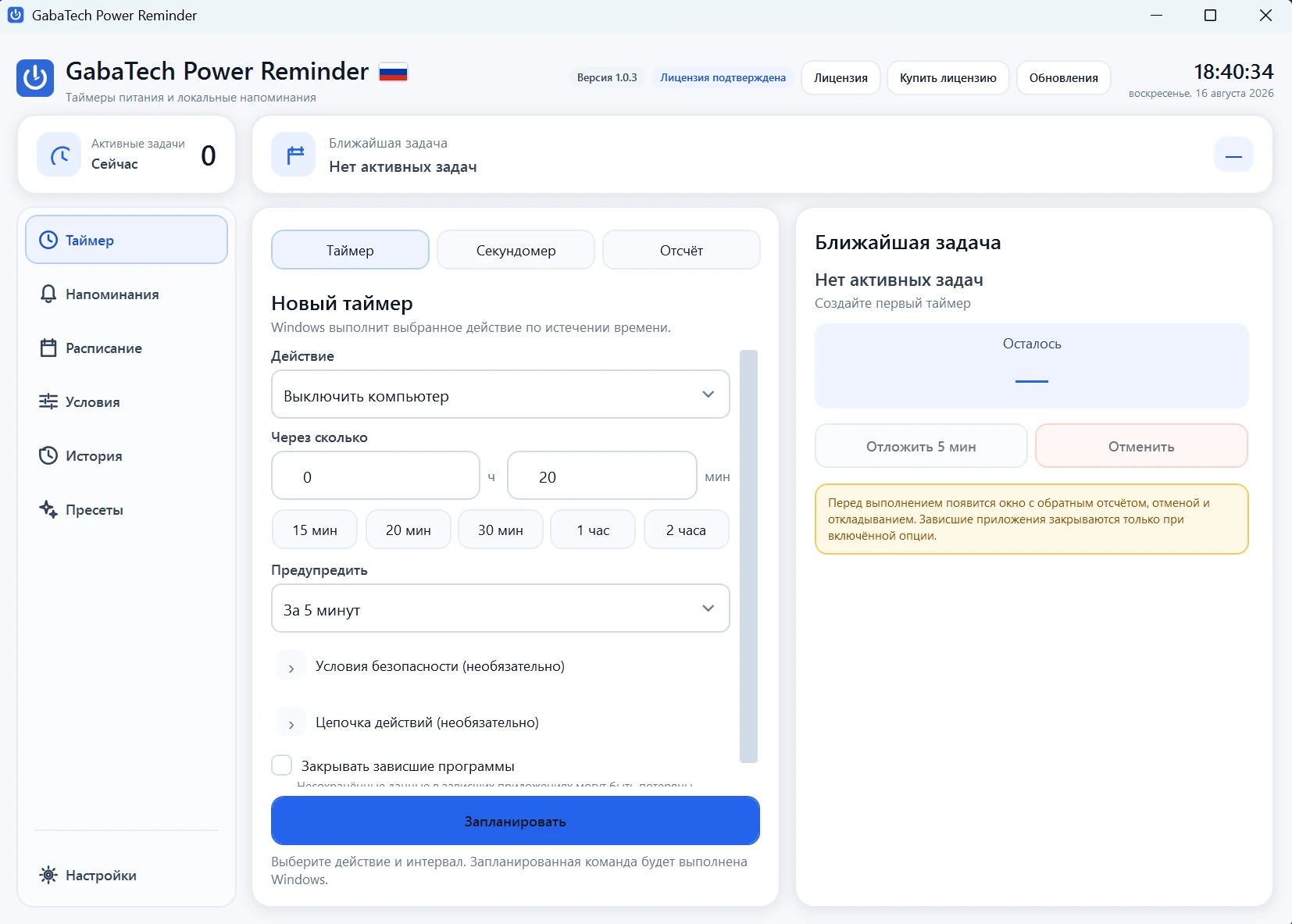Click the Запланировать button
Image resolution: width=1292 pixels, height=924 pixels.
coord(516,821)
